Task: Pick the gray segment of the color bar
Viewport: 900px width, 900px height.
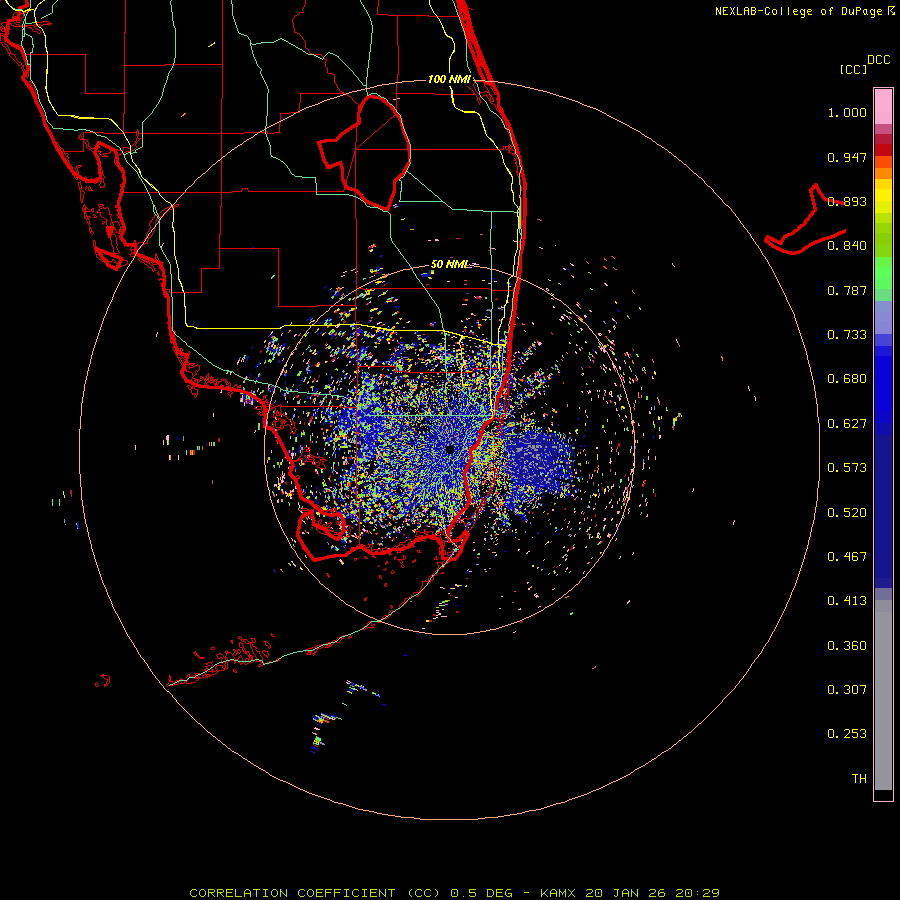Action: coord(883,695)
